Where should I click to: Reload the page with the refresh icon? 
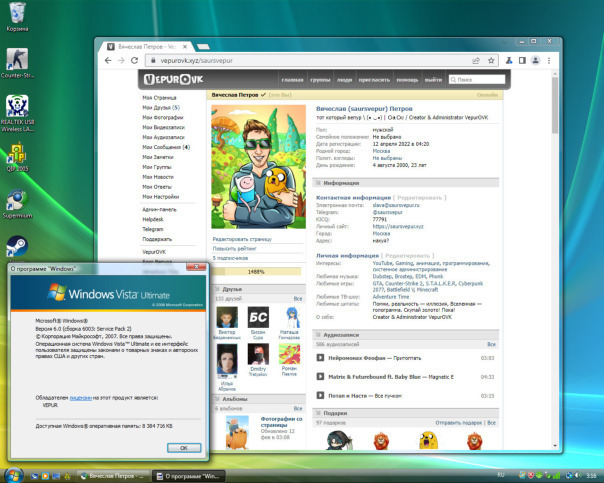tap(134, 60)
